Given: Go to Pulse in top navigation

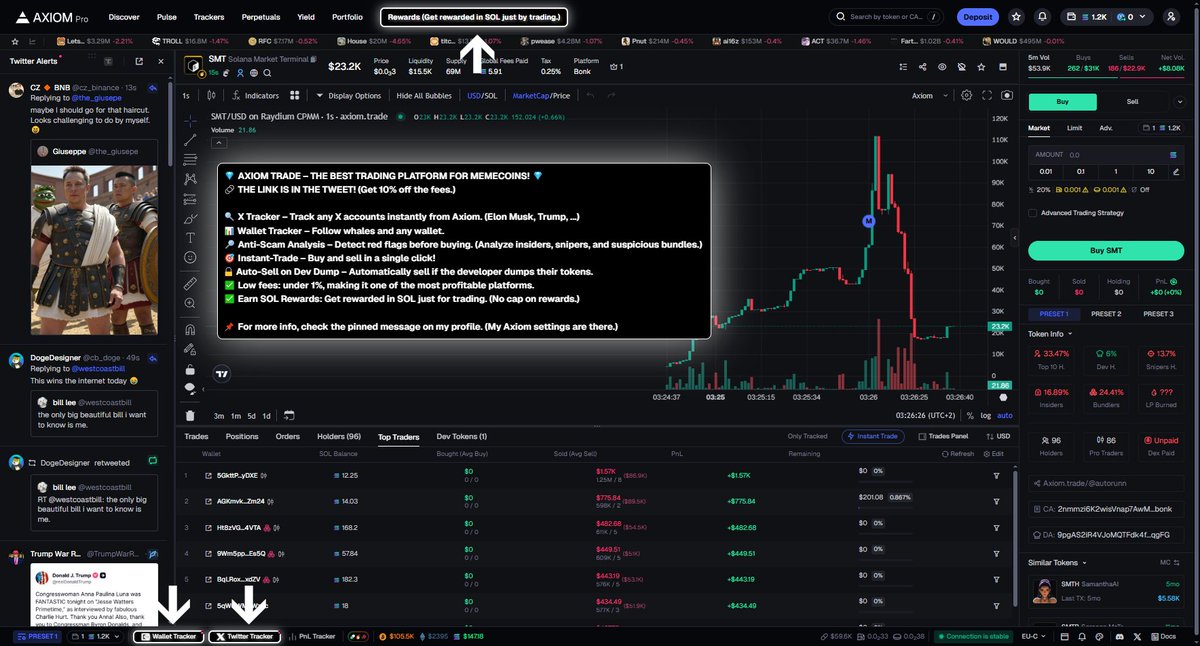Looking at the screenshot, I should (x=167, y=17).
